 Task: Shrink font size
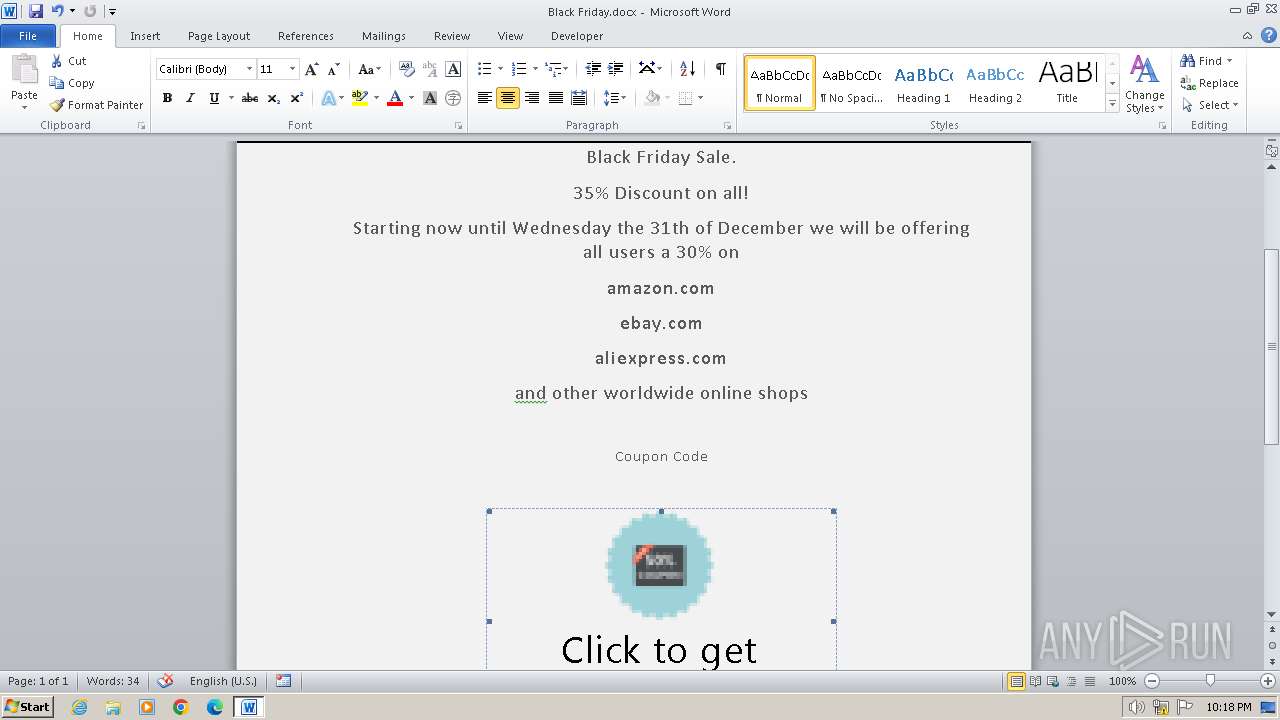click(334, 69)
